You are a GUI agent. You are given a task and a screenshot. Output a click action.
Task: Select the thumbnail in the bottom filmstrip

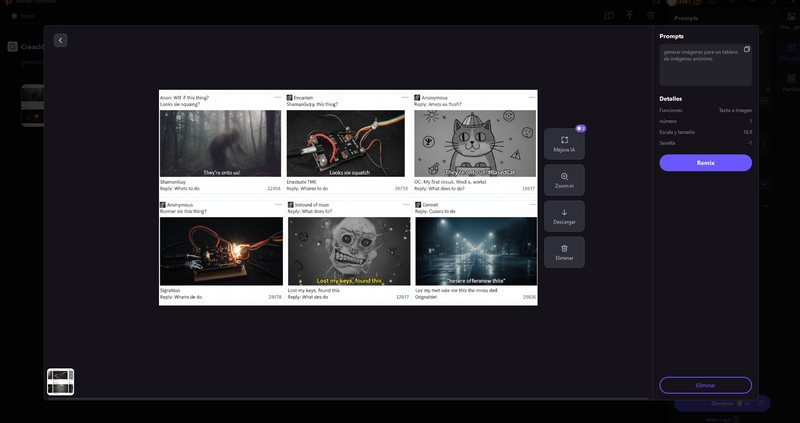[x=60, y=381]
